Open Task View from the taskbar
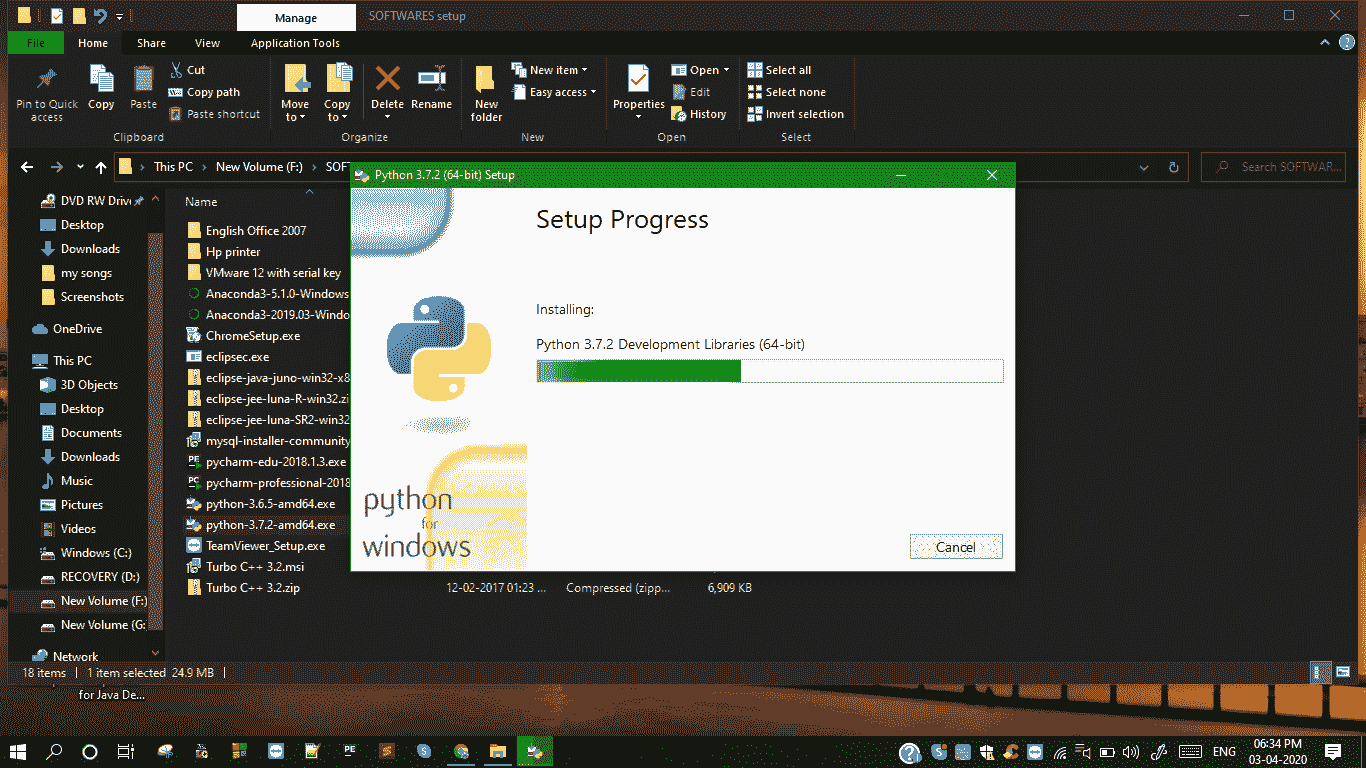Screen dimensions: 1366x768 click(125, 751)
